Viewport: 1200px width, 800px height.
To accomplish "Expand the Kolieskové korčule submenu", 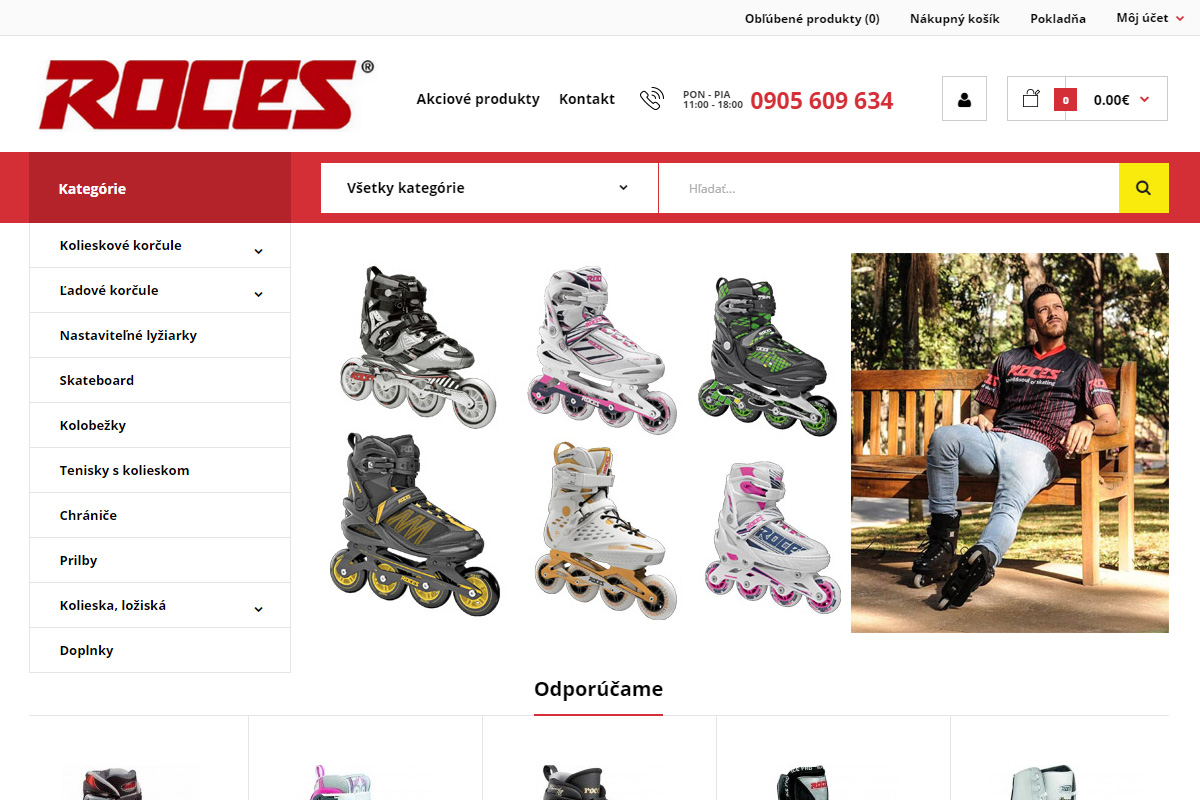I will 258,251.
